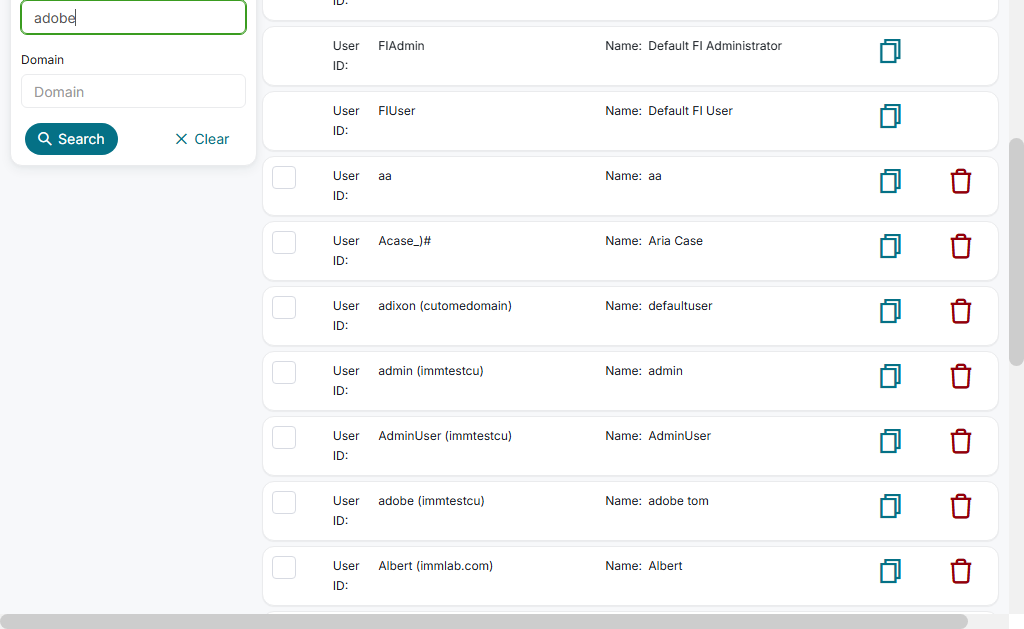Tick the checkbox for adobe (immtestcu)

[284, 502]
